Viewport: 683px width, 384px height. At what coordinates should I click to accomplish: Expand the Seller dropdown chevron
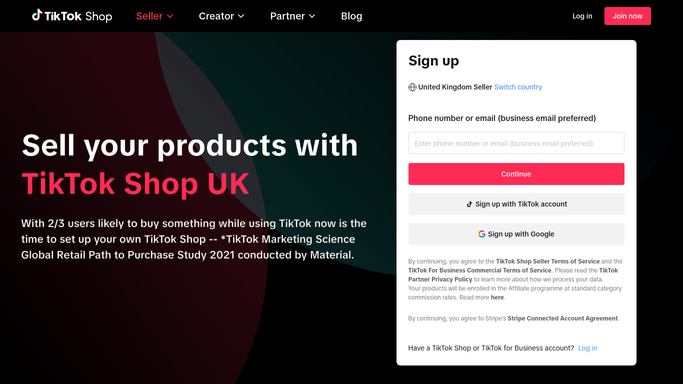[170, 17]
